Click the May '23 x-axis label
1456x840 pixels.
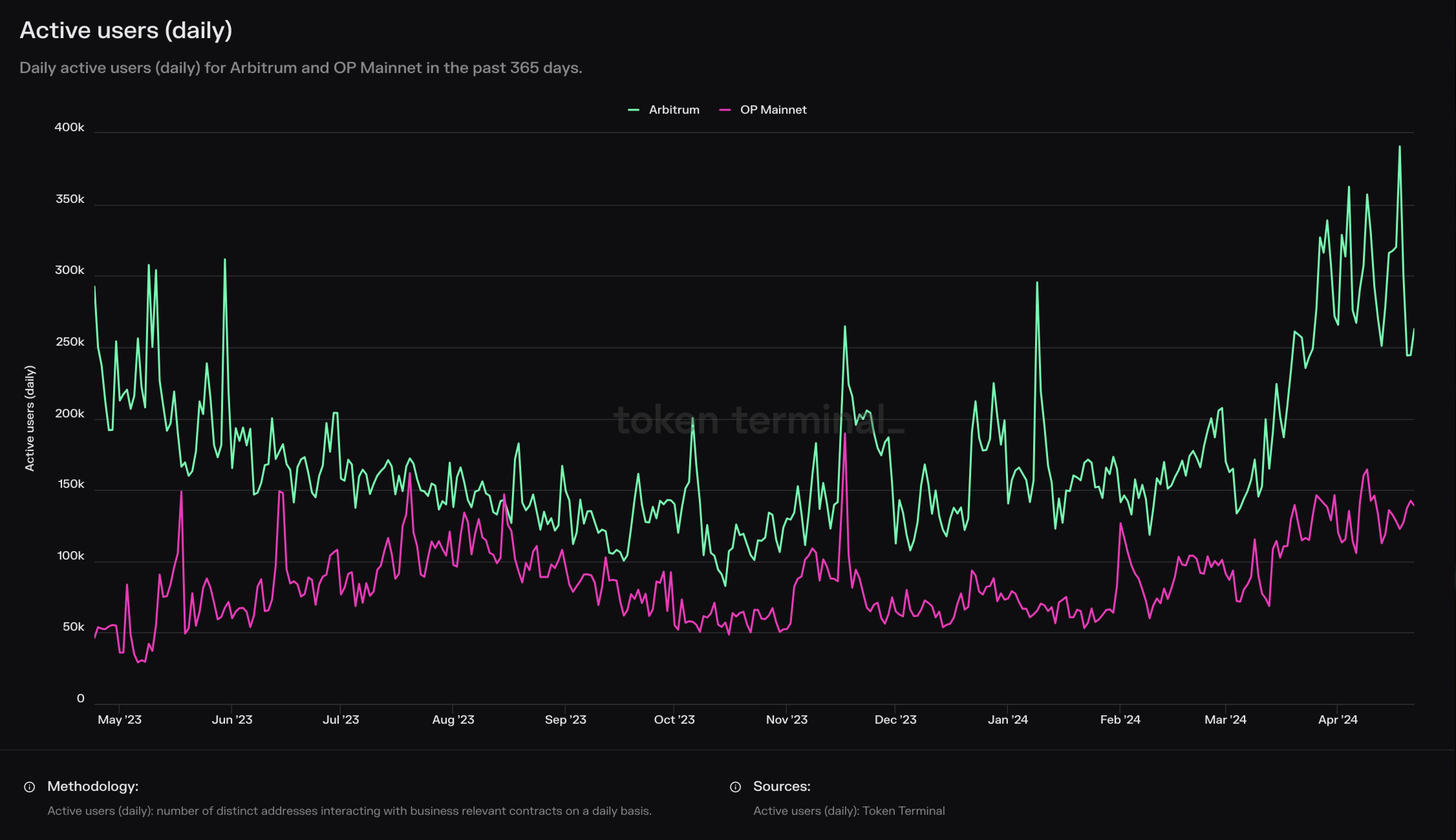120,719
